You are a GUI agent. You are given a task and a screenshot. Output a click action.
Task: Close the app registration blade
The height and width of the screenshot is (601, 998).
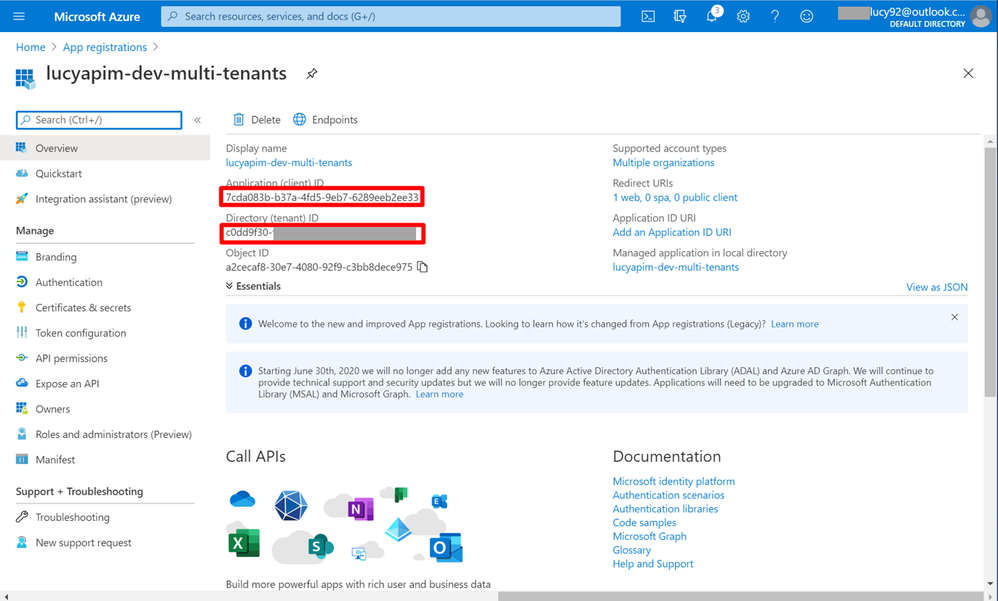968,73
